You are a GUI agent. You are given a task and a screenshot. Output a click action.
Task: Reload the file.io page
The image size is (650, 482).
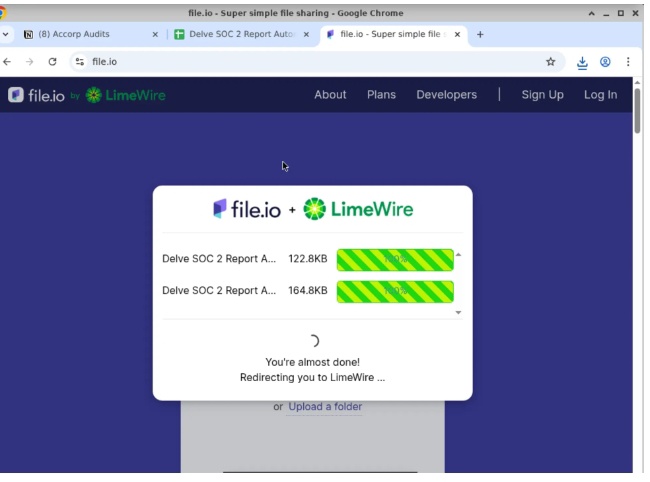click(x=52, y=62)
